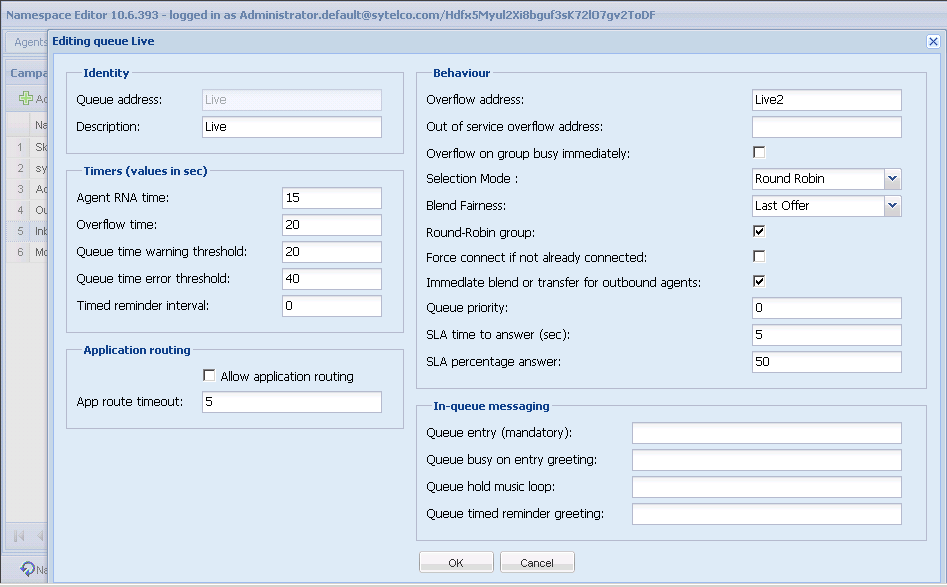Click the Cancel button
947x587 pixels.
click(x=537, y=562)
